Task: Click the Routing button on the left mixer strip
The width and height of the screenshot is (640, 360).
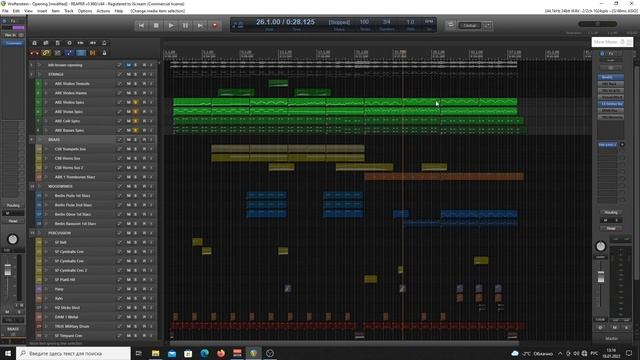Action: (13, 205)
